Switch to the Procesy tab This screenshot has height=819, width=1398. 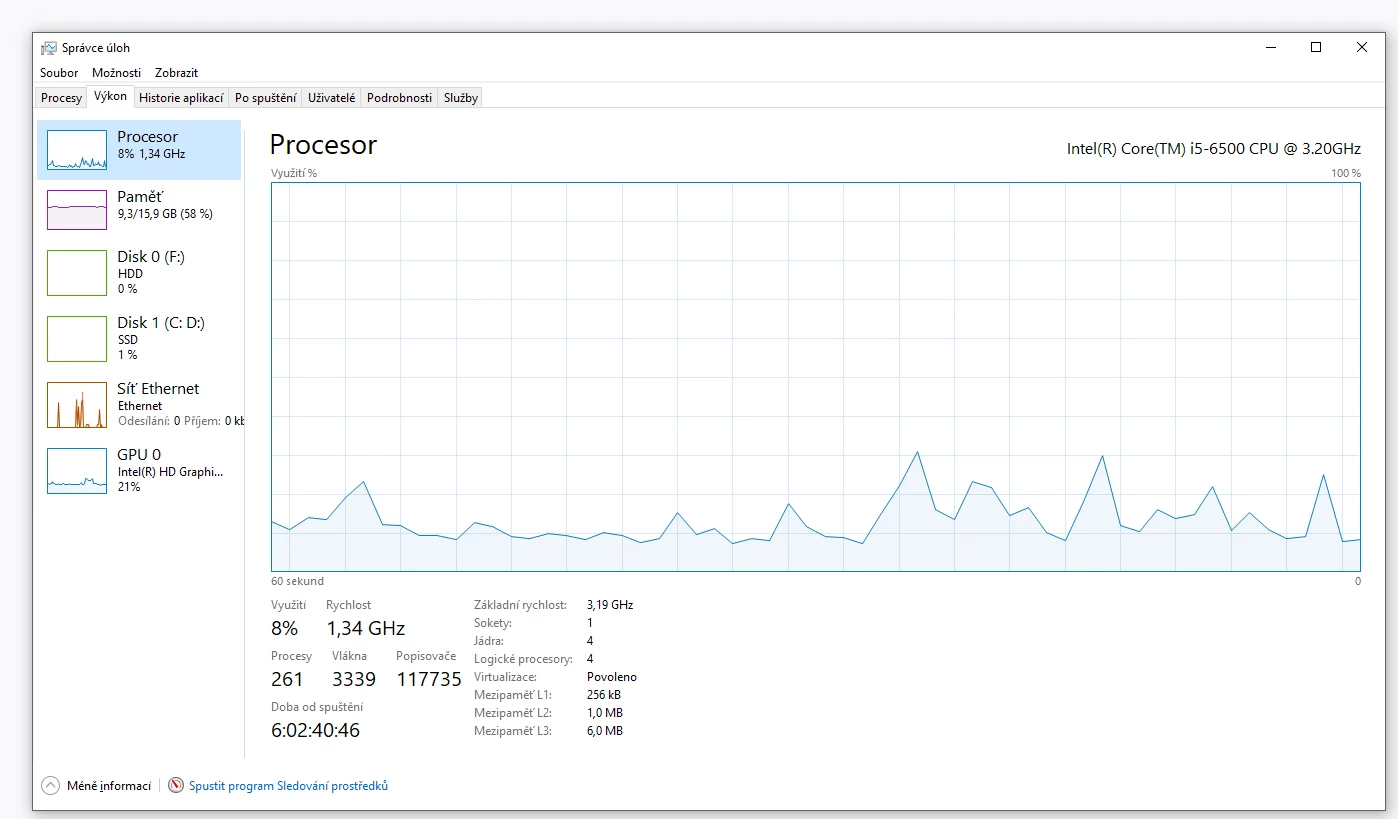coord(61,98)
